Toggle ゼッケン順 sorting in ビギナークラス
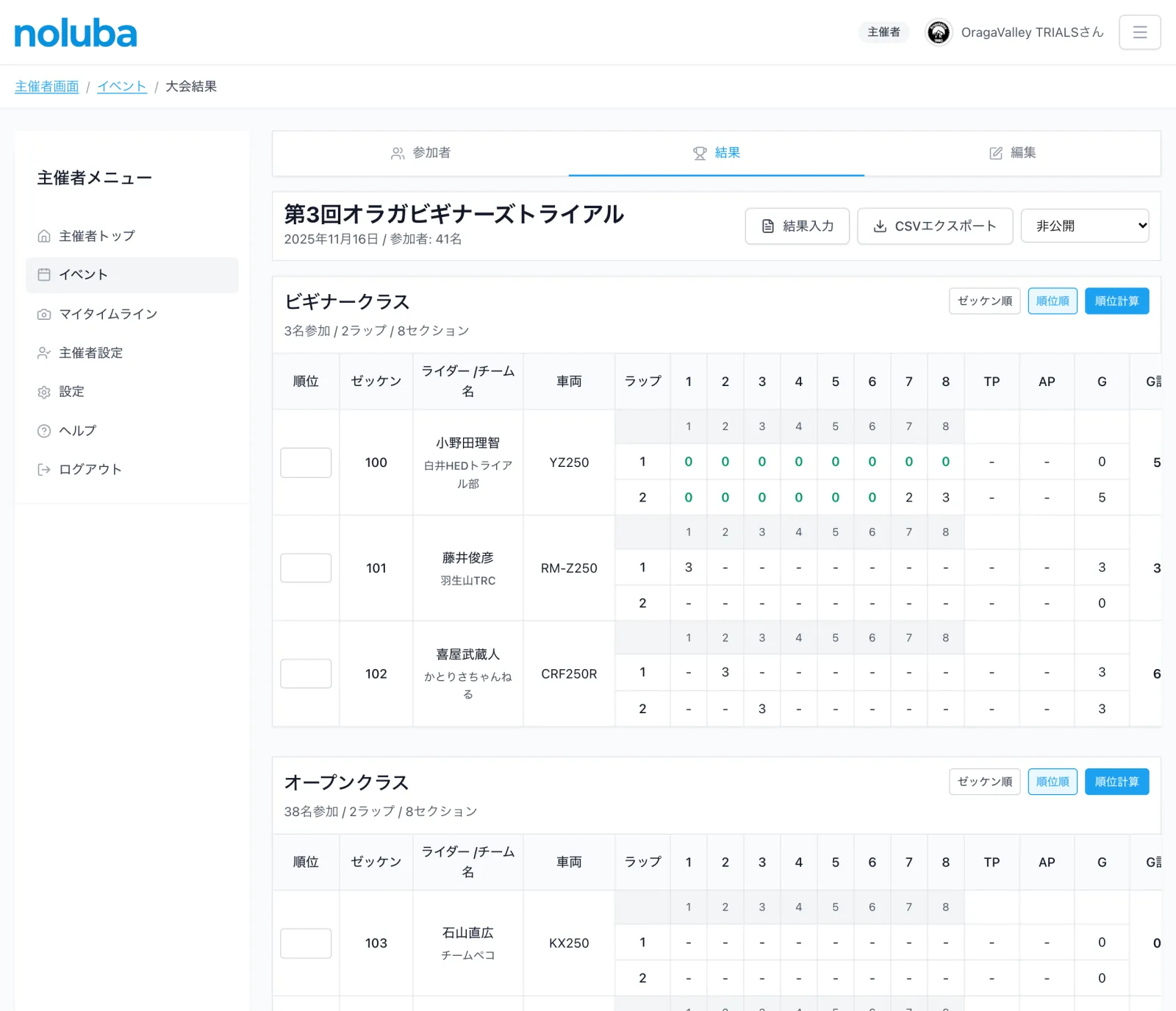The height and width of the screenshot is (1011, 1176). (x=984, y=301)
